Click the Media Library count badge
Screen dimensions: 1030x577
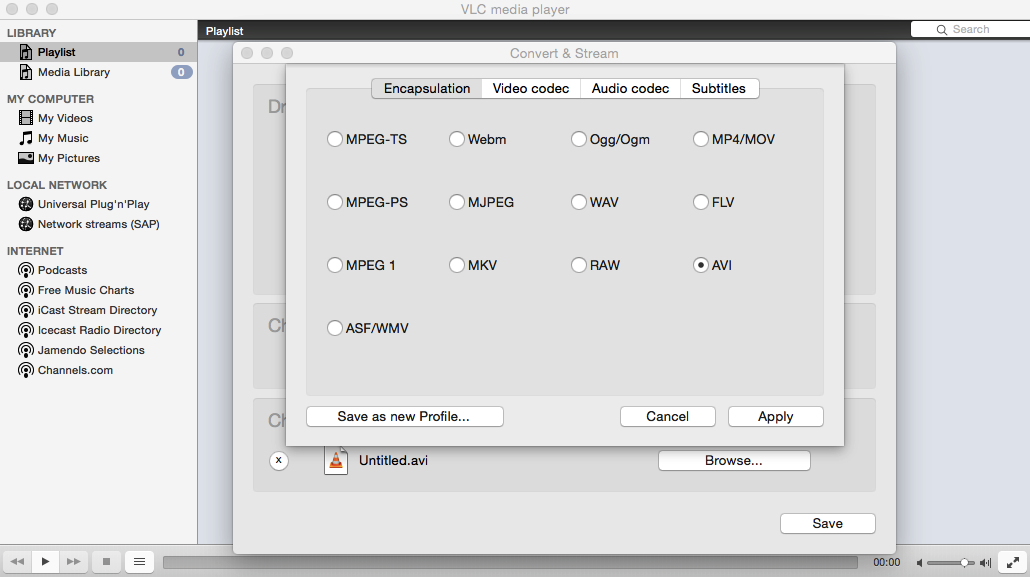(181, 72)
